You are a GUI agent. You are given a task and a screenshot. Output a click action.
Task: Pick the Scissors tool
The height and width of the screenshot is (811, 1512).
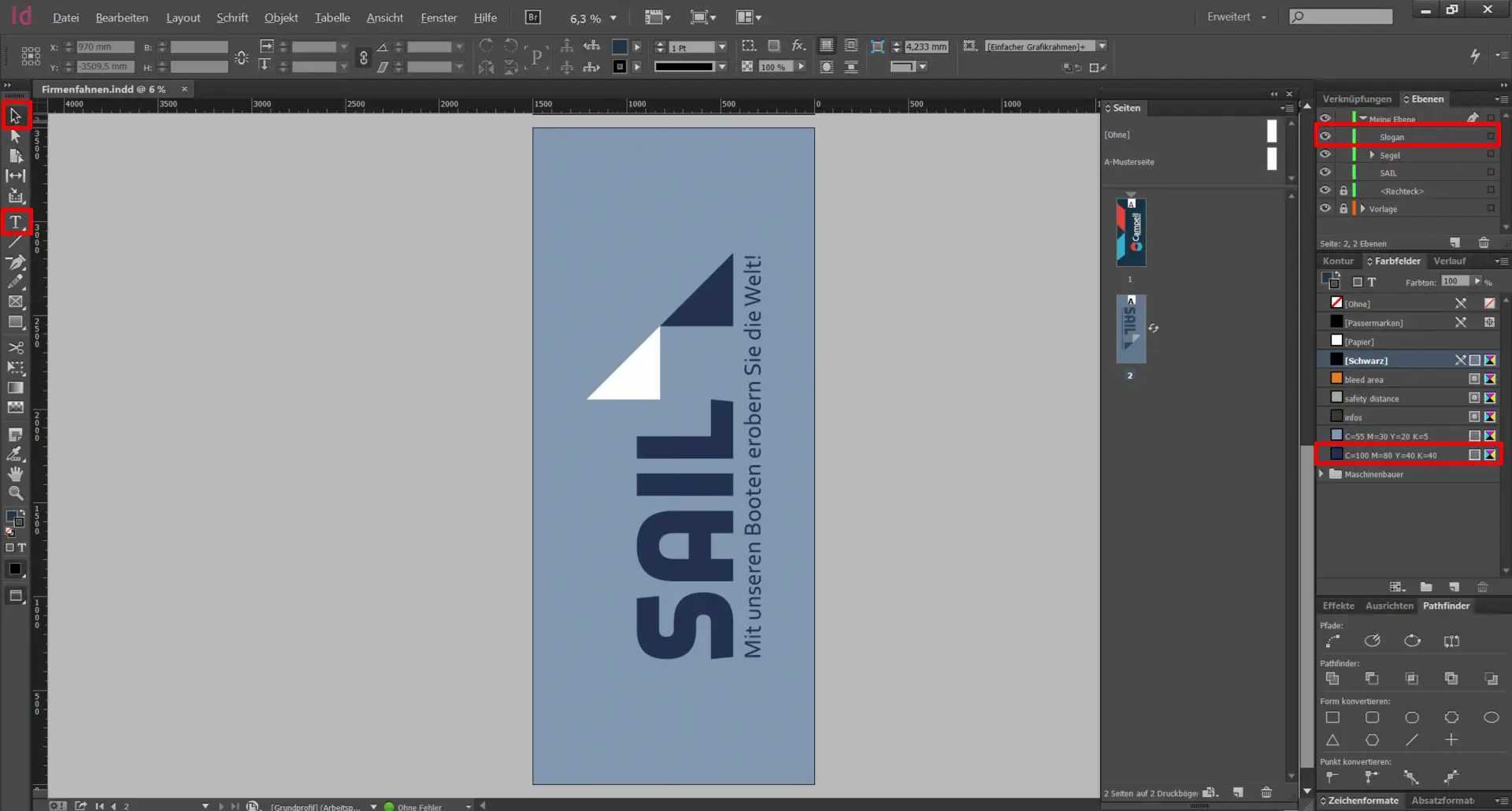tap(15, 347)
